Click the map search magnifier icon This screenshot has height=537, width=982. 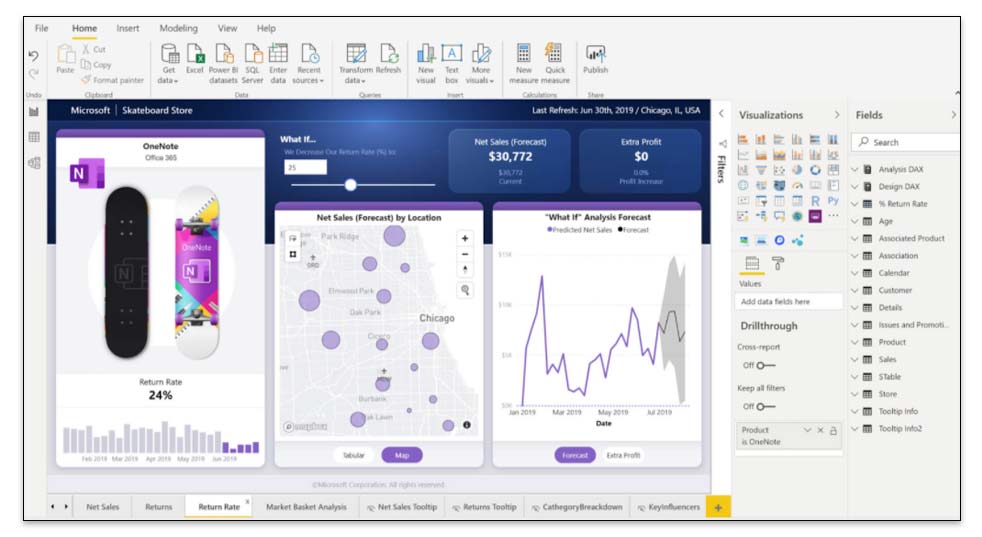[465, 289]
